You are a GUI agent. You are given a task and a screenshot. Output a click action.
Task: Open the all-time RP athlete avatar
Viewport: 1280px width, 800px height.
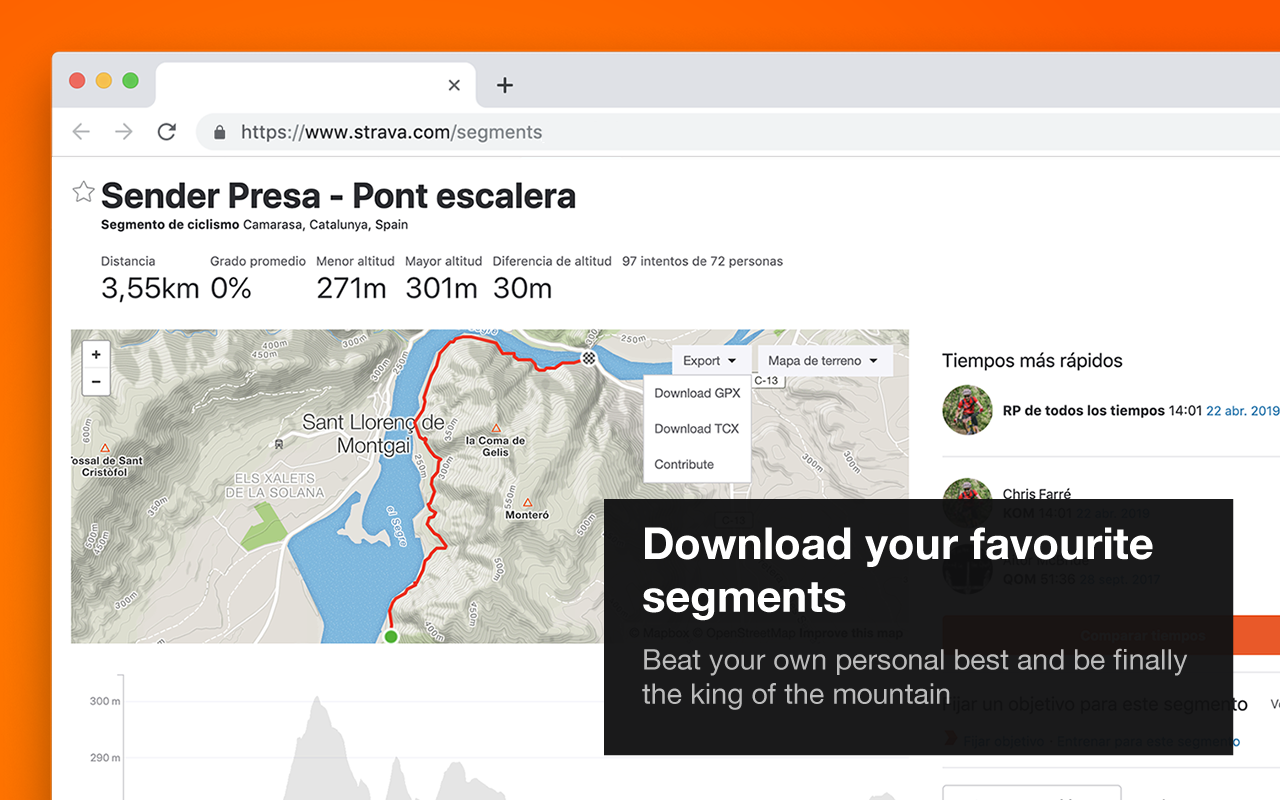click(967, 410)
